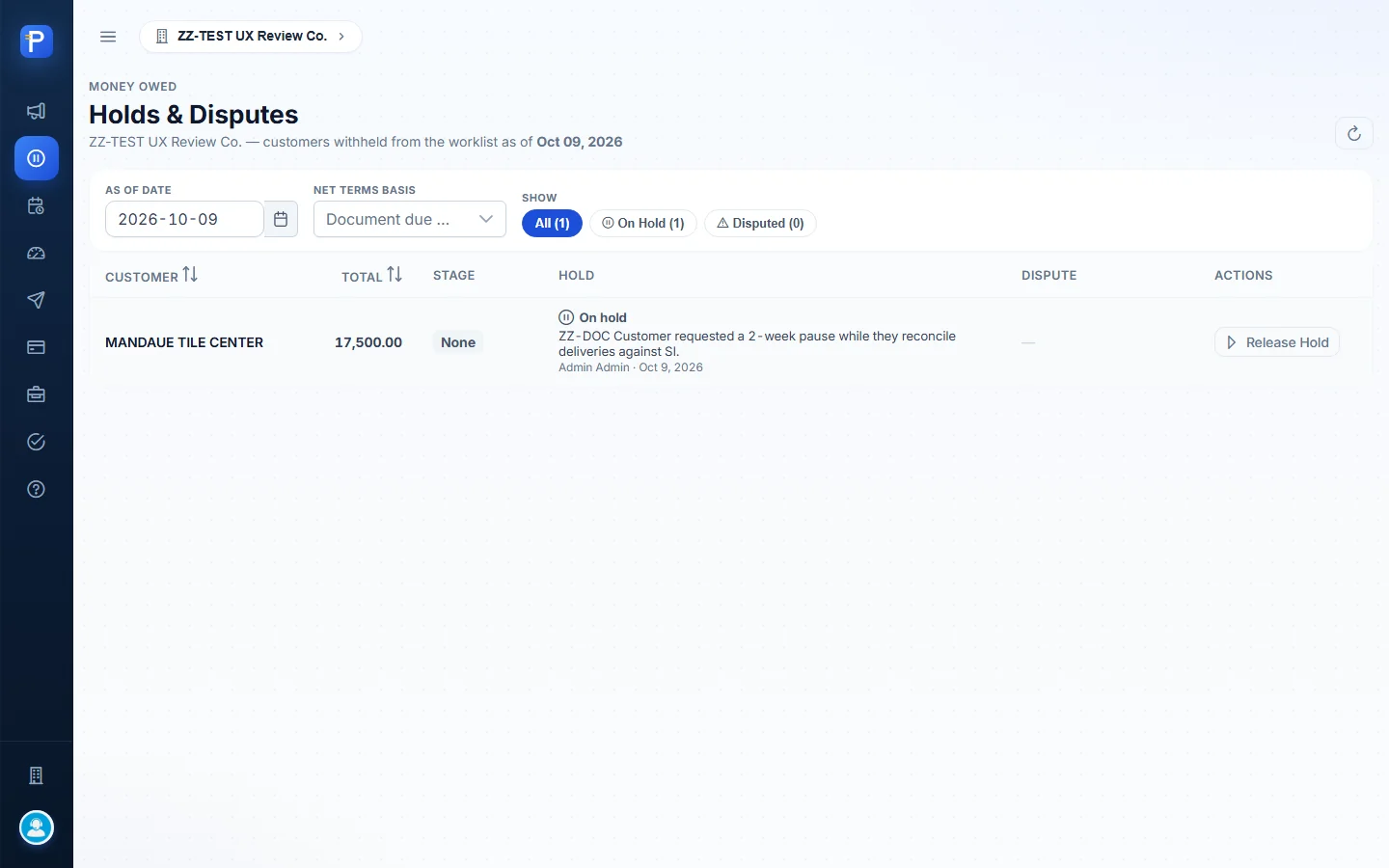Screen dimensions: 1389x868
Task: Click the None stage badge
Action: pos(458,342)
